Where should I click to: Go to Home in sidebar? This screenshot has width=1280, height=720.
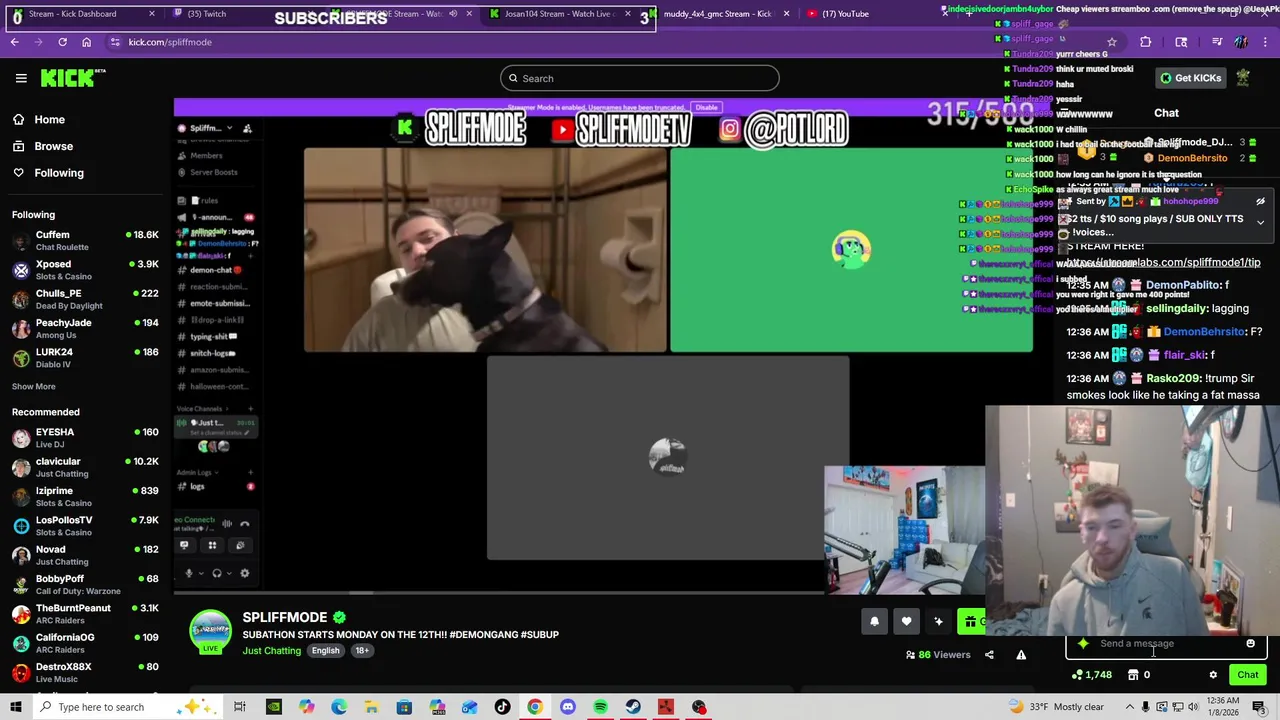49,120
